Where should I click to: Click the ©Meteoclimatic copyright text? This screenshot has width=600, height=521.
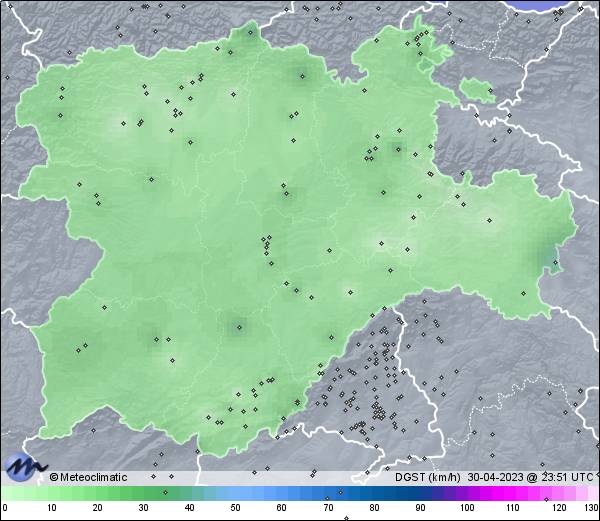(88, 477)
